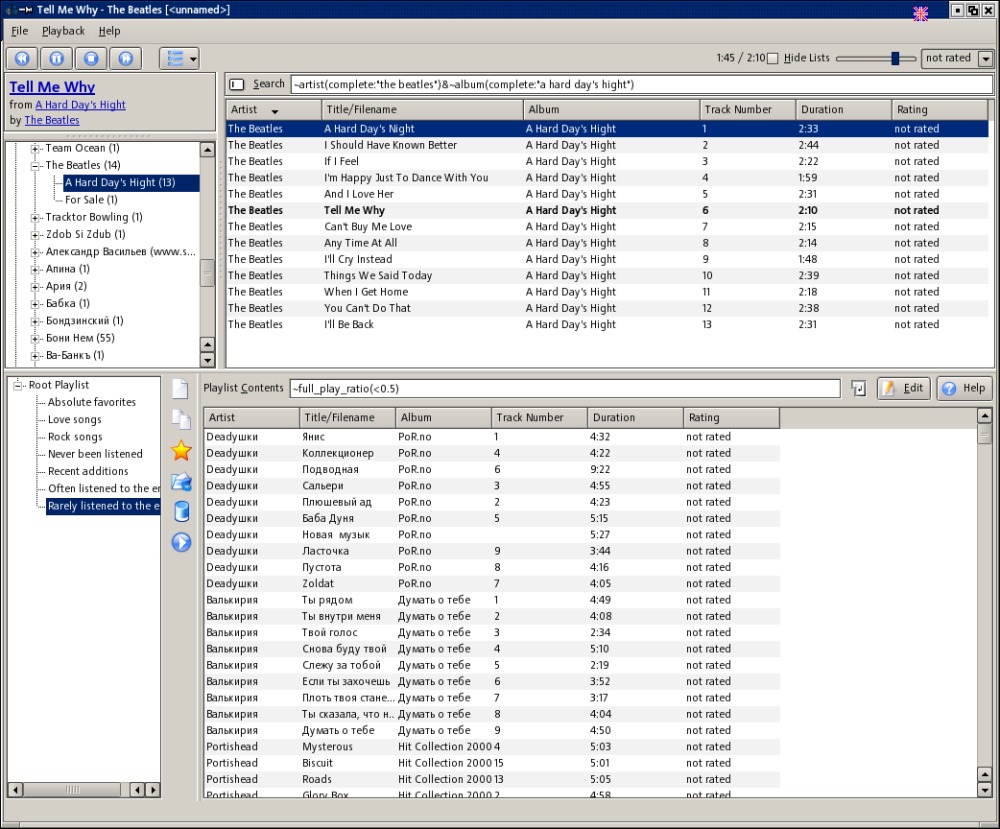Adjust the slider next to Hide Lists
Viewport: 1000px width, 829px height.
(x=895, y=58)
